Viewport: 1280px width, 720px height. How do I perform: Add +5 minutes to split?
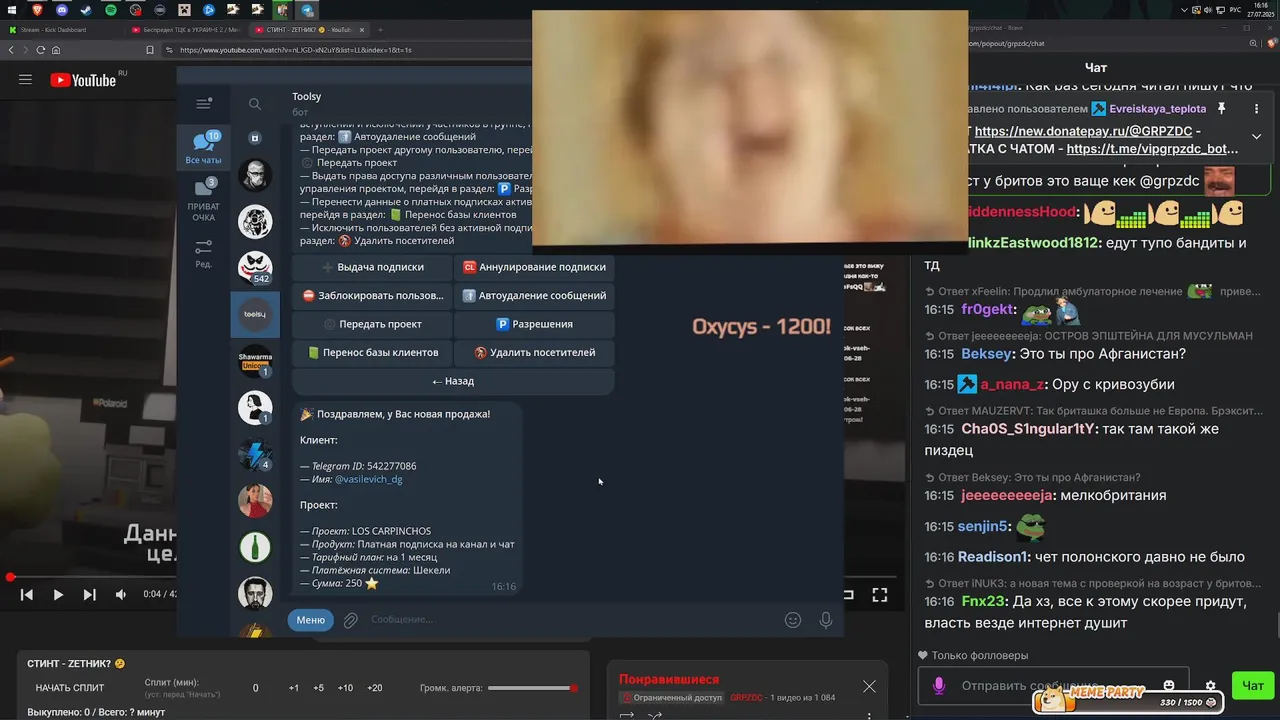(318, 688)
